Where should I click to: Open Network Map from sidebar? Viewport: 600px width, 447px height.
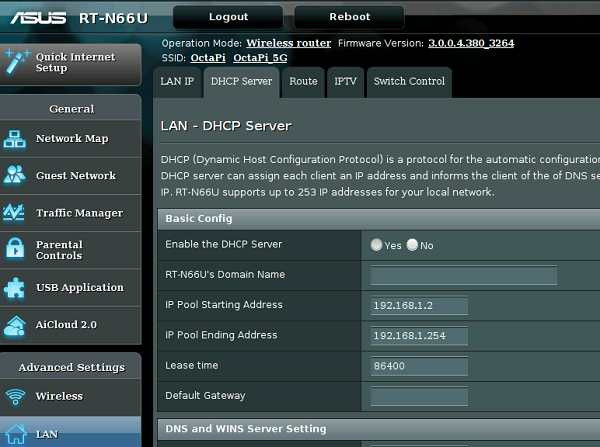tap(70, 139)
